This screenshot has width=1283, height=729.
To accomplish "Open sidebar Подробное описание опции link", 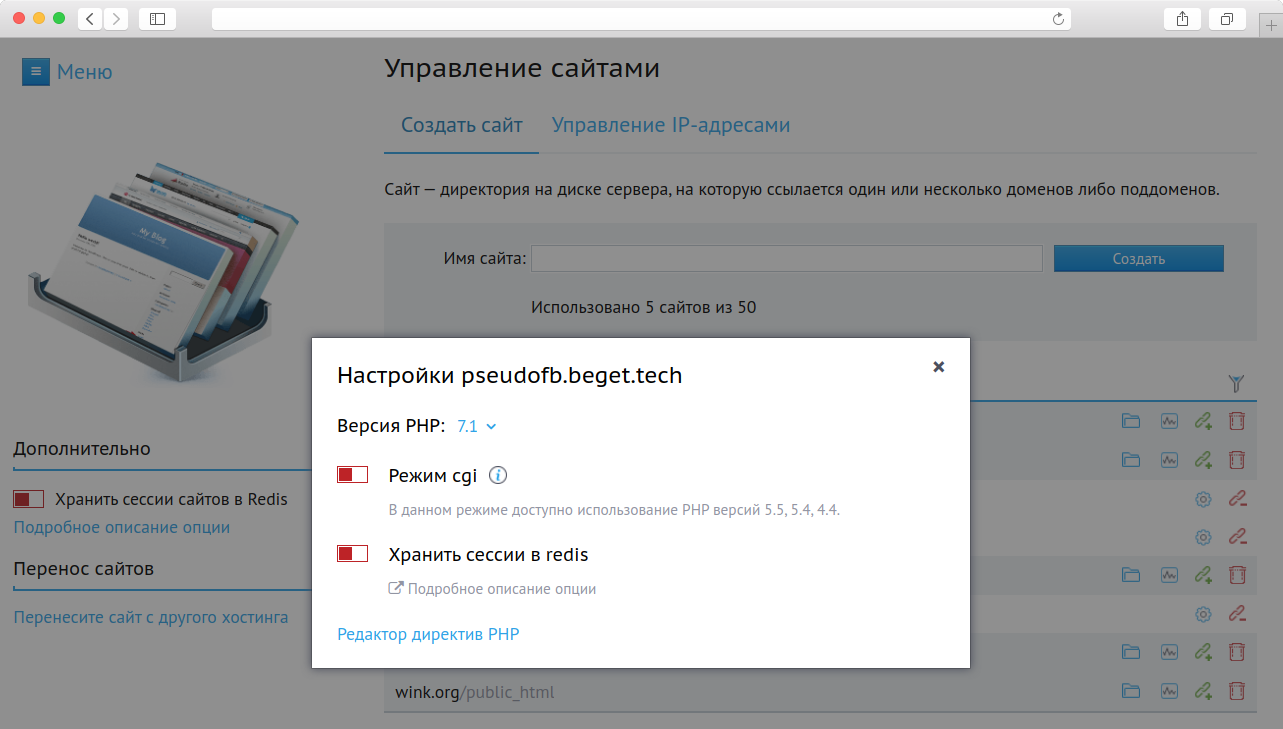I will 122,527.
